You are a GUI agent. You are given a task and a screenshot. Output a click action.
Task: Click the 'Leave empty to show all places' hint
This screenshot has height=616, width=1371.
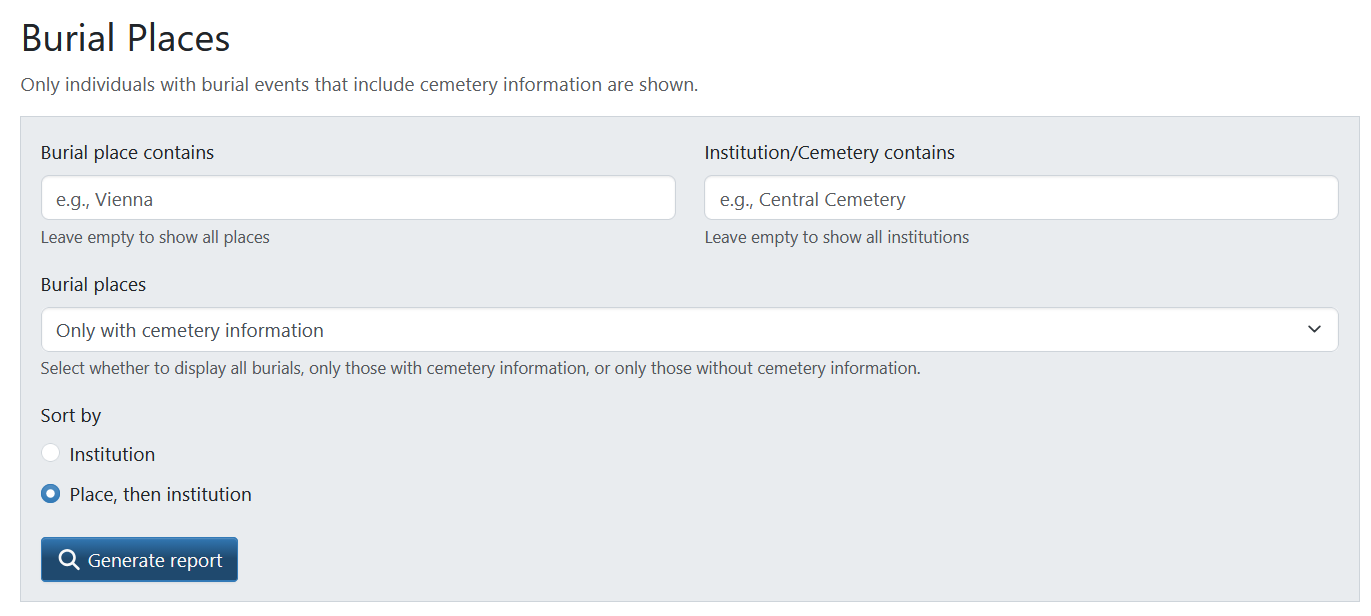tap(155, 237)
